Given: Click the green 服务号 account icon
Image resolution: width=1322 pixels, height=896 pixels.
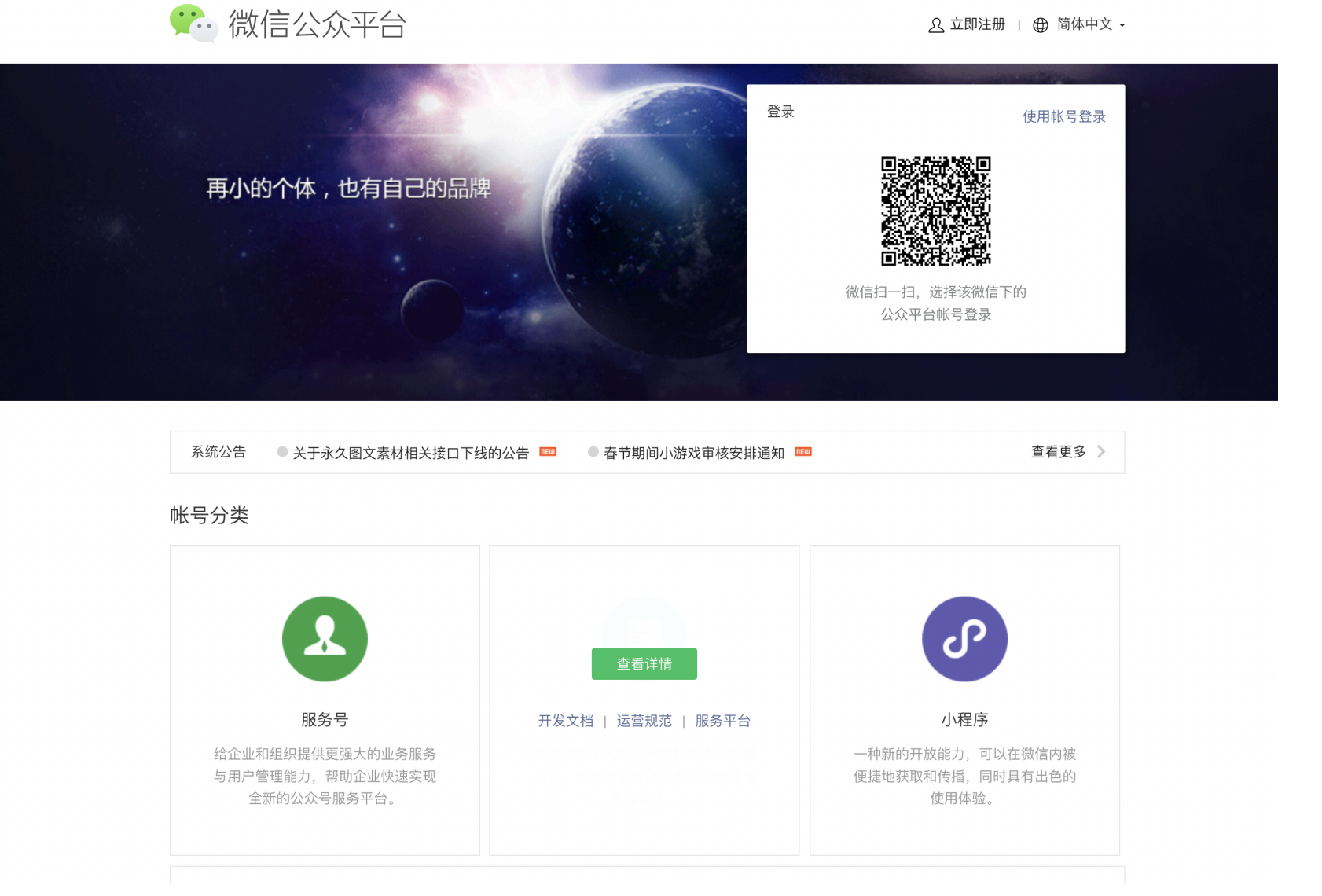Looking at the screenshot, I should coord(325,638).
